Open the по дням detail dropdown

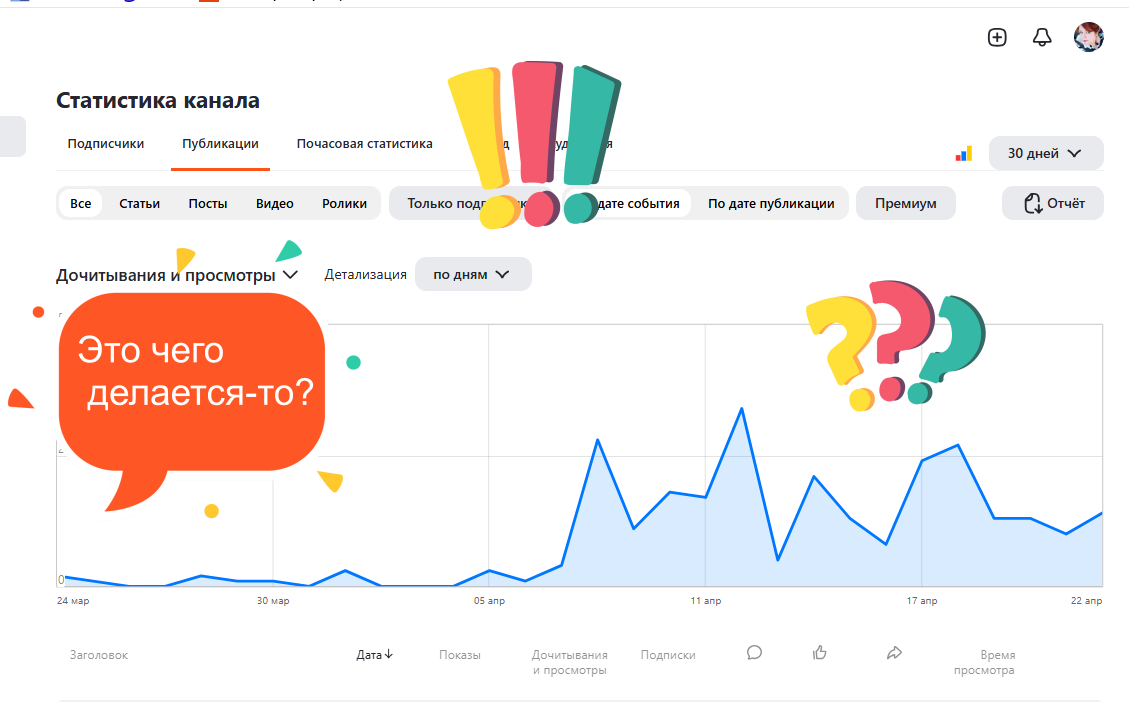point(473,274)
